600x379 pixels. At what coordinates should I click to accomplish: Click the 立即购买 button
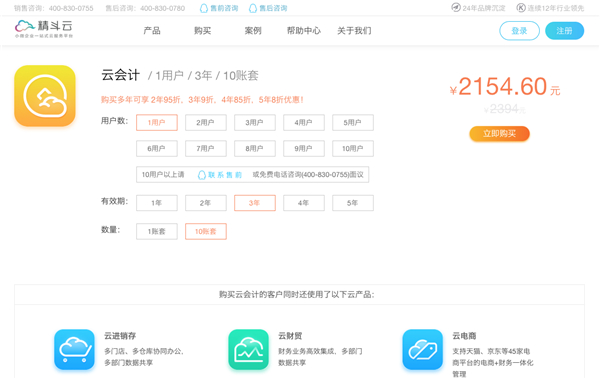coord(499,134)
